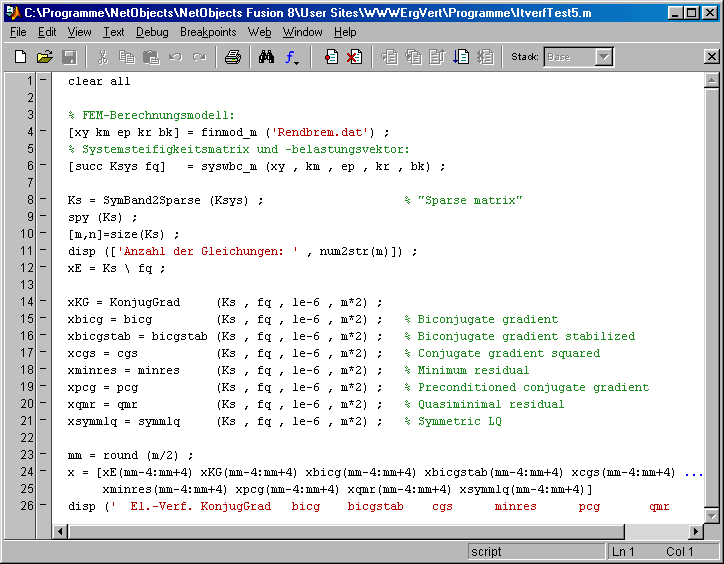The width and height of the screenshot is (724, 564).
Task: Click the Step debug icon
Action: pyautogui.click(x=389, y=57)
